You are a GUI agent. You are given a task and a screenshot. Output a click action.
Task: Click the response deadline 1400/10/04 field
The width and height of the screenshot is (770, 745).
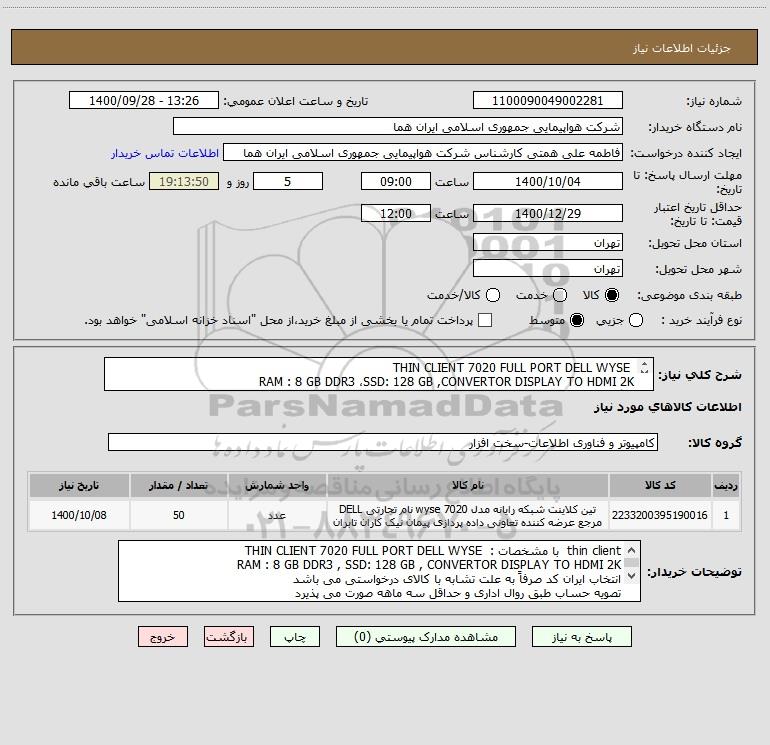pyautogui.click(x=548, y=182)
